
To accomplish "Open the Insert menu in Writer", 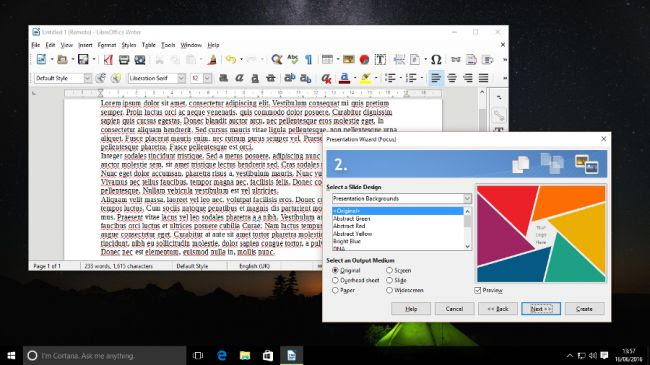I will (x=85, y=45).
